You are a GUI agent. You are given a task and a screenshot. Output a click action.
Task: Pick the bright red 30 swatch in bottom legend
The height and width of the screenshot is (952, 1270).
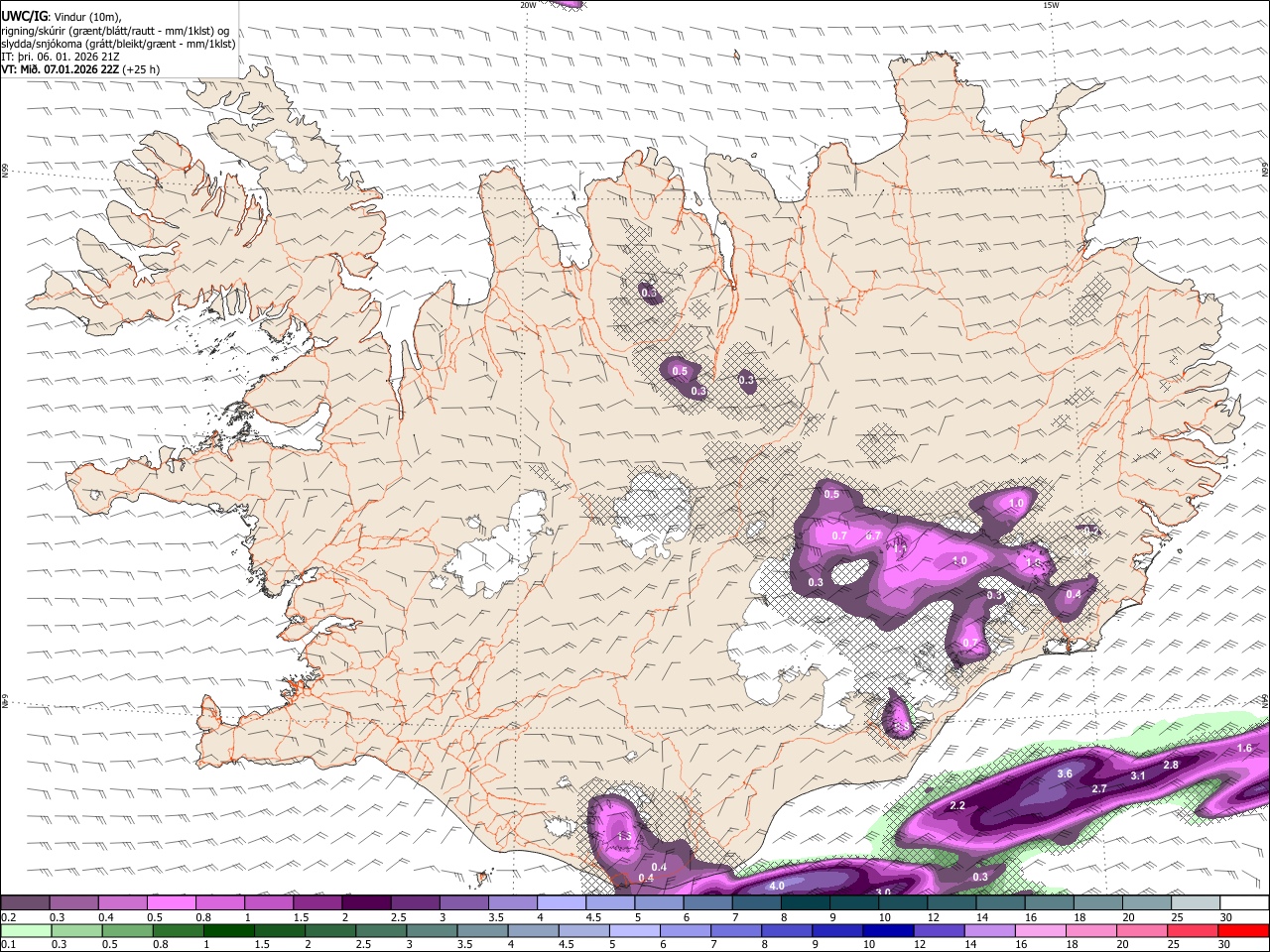pos(1244,931)
